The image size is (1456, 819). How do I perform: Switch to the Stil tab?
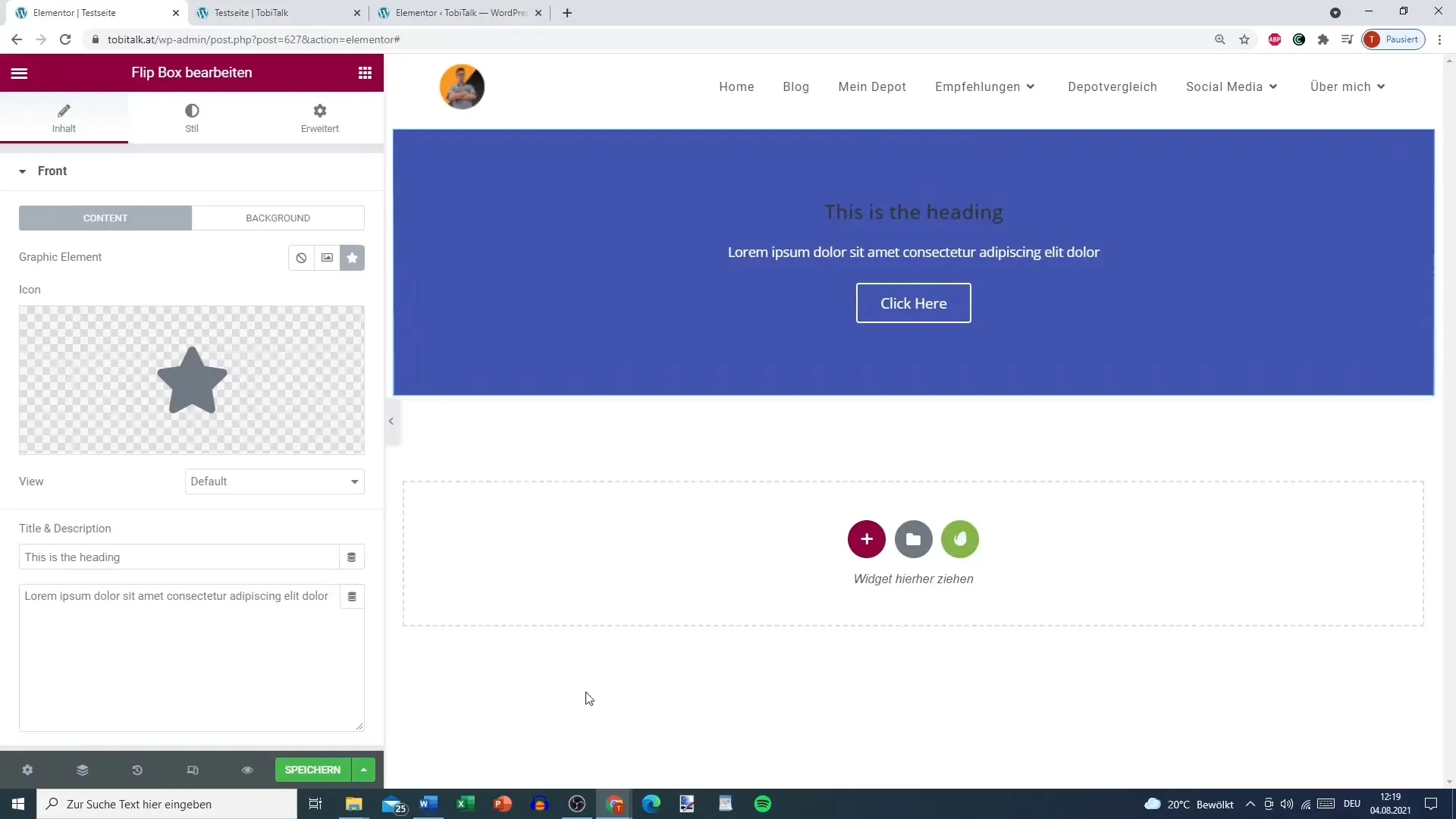click(192, 118)
